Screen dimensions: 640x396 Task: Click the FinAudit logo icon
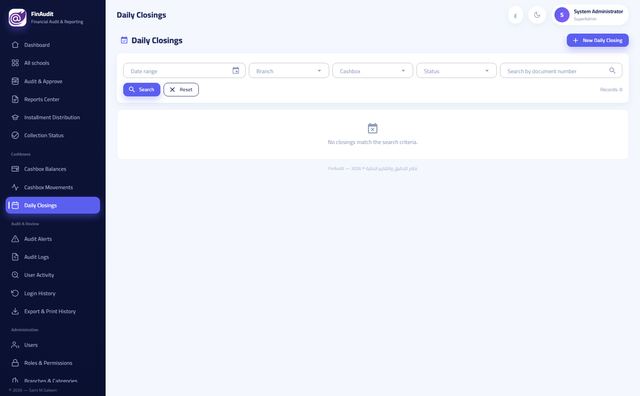click(x=18, y=18)
